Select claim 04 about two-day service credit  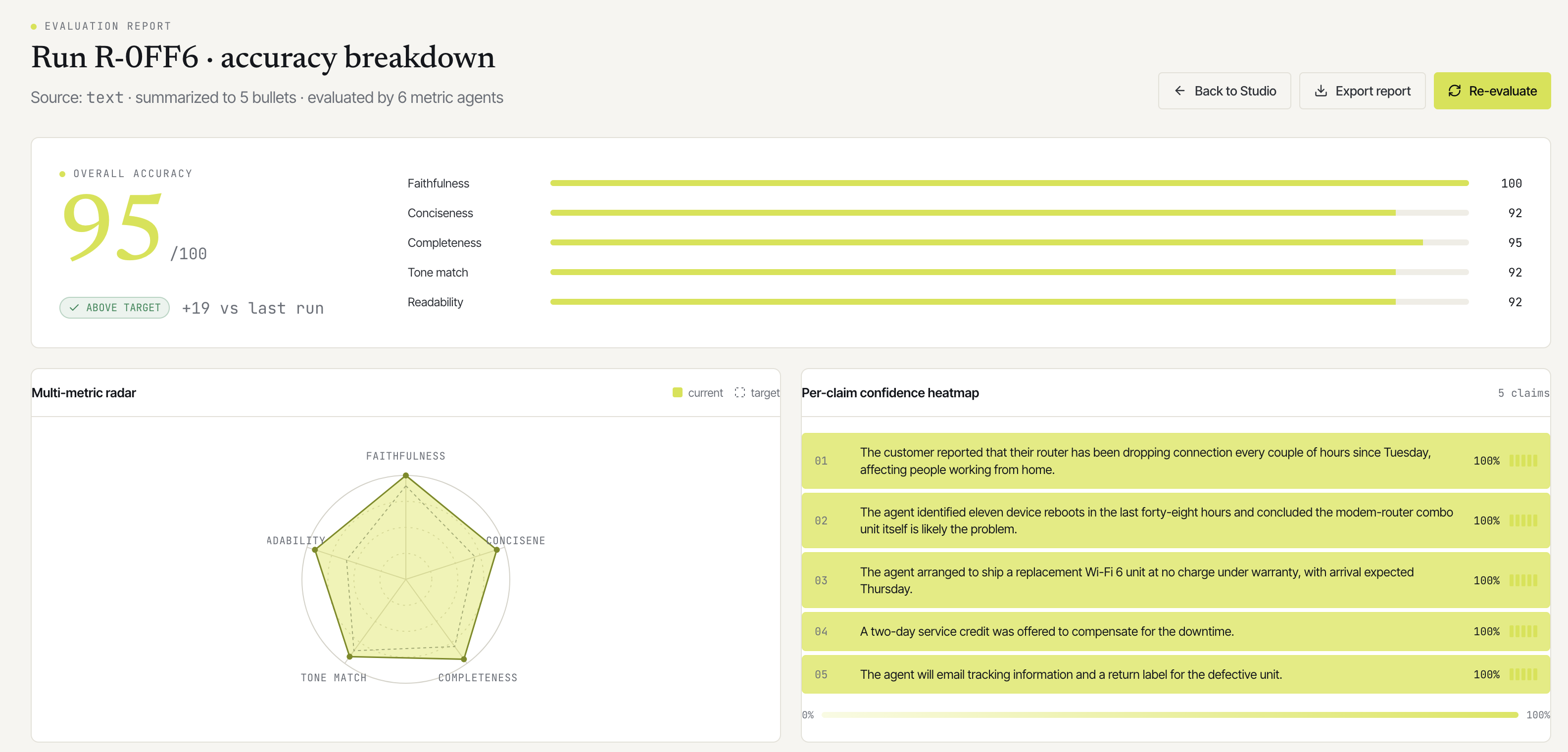coord(1176,632)
